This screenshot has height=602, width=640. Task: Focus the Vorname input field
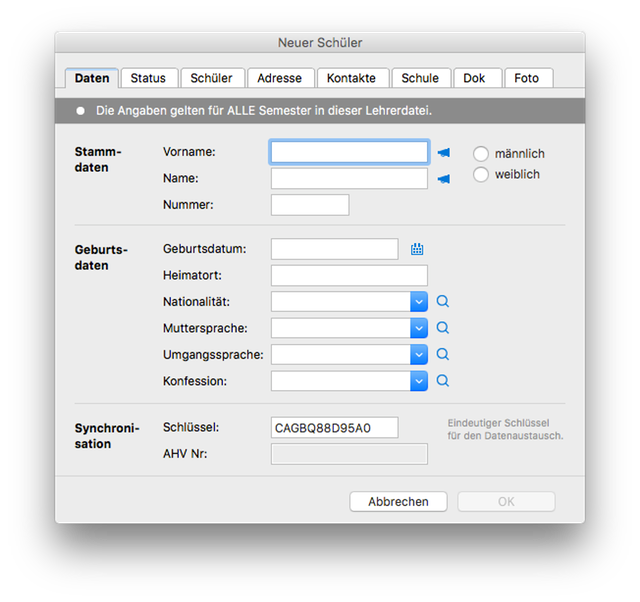coord(349,152)
